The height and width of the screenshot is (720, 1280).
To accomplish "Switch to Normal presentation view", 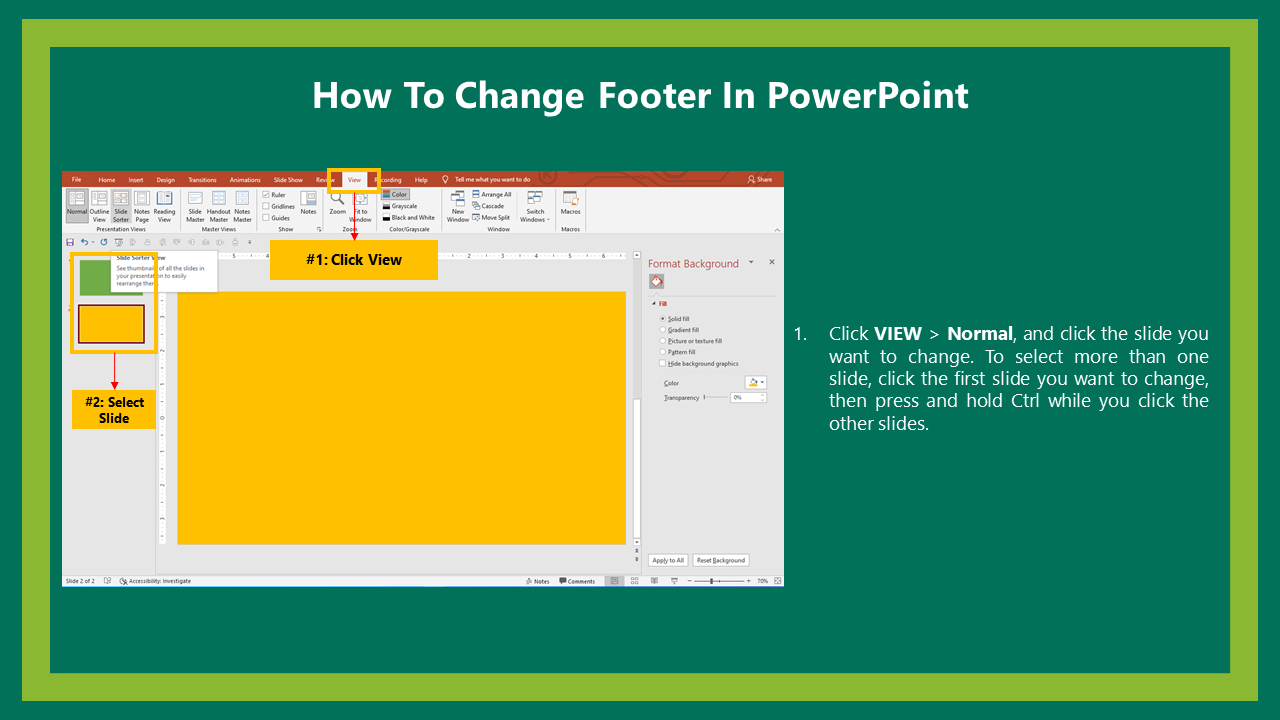I will (77, 206).
